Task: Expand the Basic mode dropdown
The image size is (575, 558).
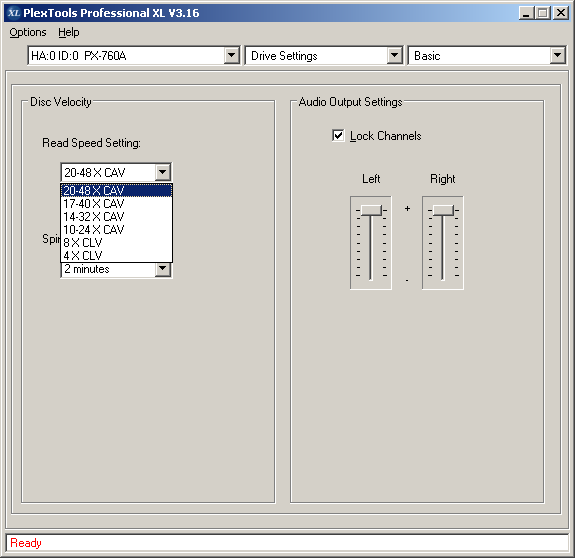Action: tap(557, 55)
